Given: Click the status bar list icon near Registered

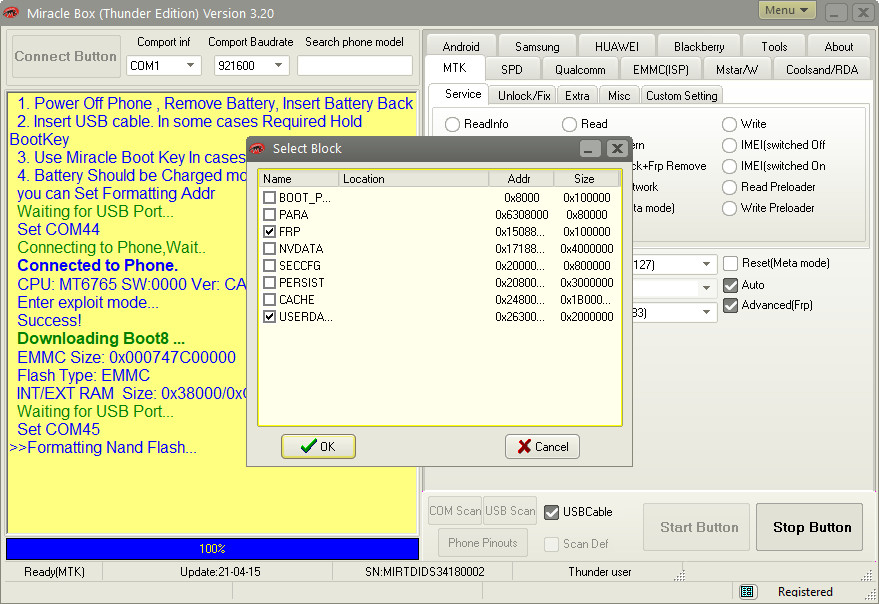Looking at the screenshot, I should click(x=747, y=592).
